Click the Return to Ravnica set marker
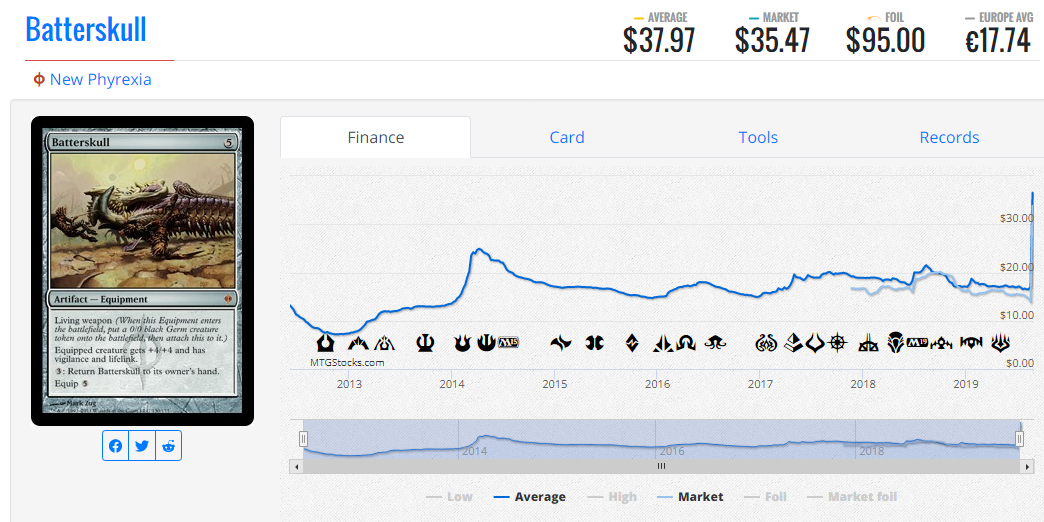 click(x=325, y=344)
